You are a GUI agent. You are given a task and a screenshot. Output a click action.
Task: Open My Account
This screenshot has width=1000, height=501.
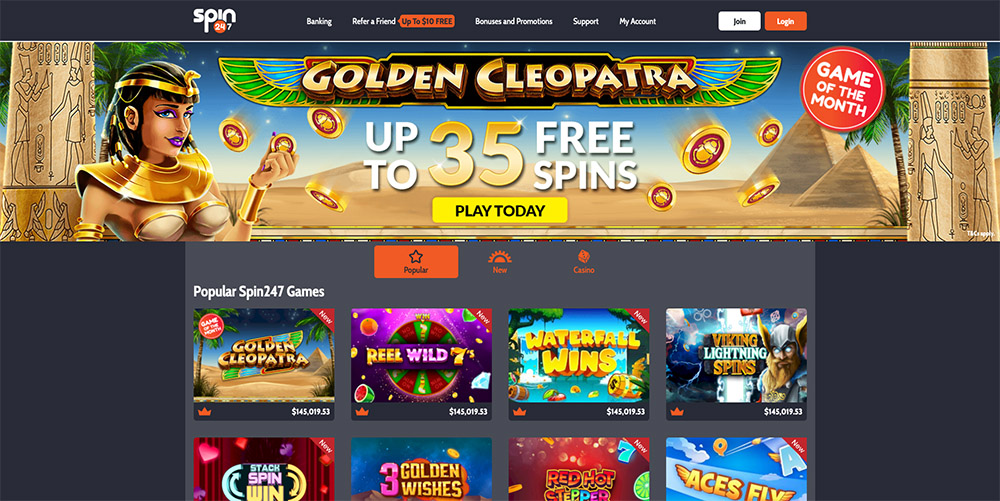[x=638, y=21]
